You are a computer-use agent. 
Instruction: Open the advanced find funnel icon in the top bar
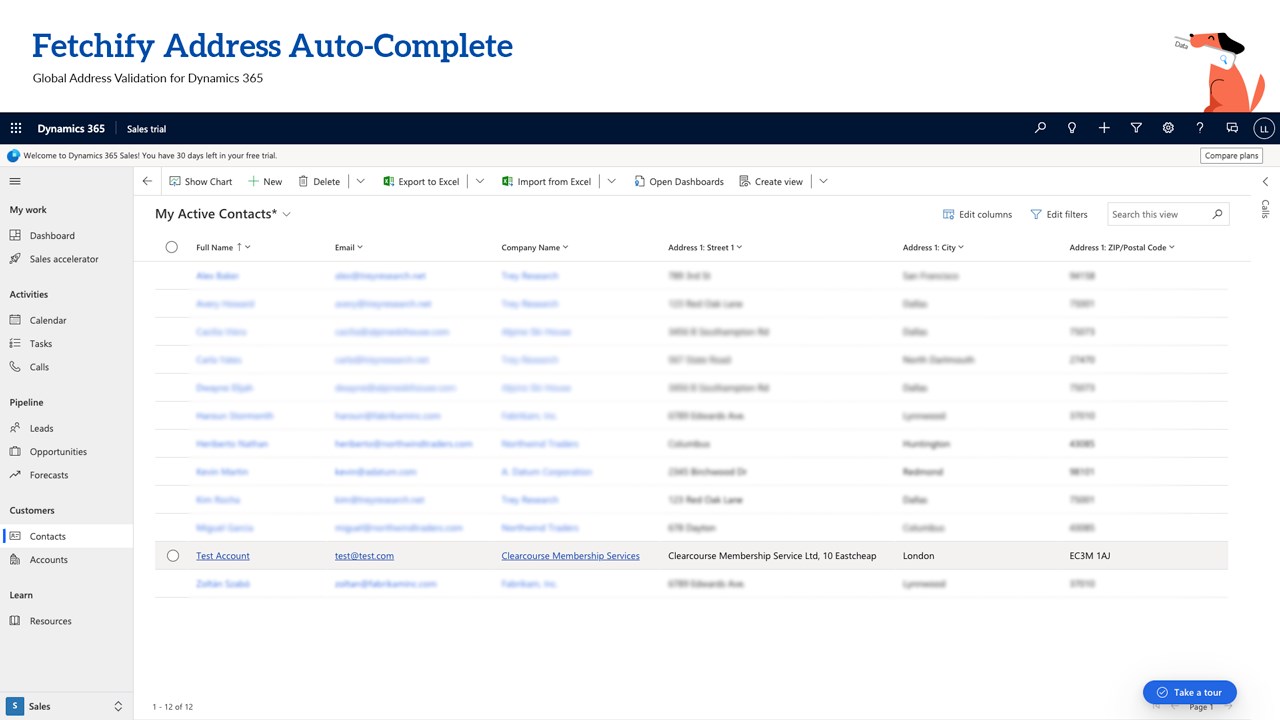click(1136, 128)
